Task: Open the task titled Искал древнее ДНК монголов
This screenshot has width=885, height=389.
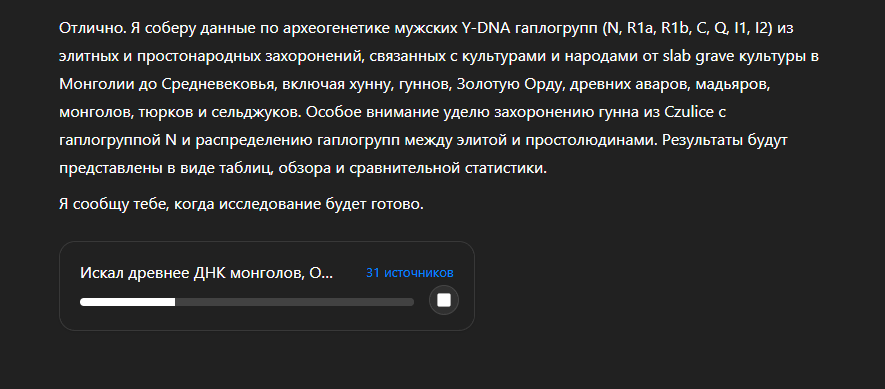Action: tap(207, 273)
